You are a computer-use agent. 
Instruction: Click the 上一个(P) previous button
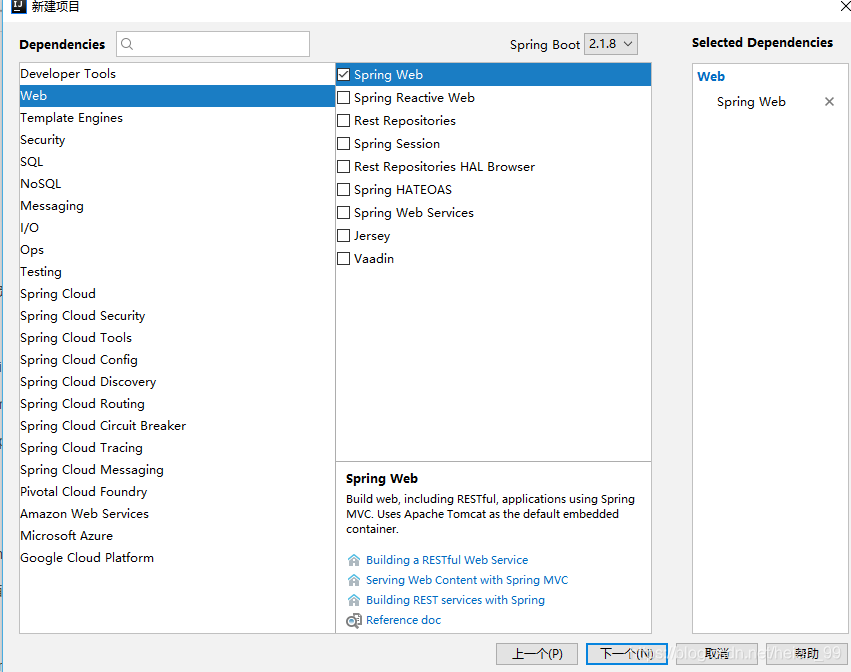(537, 654)
